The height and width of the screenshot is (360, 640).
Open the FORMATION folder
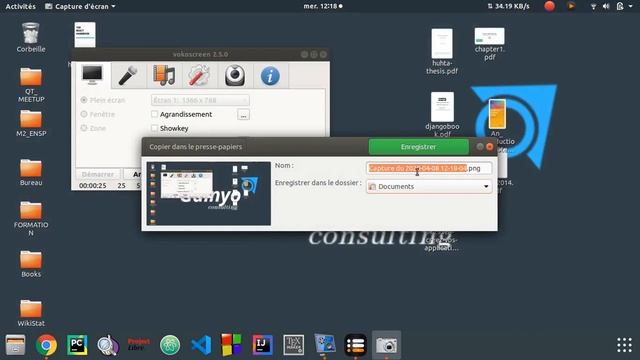[31, 218]
